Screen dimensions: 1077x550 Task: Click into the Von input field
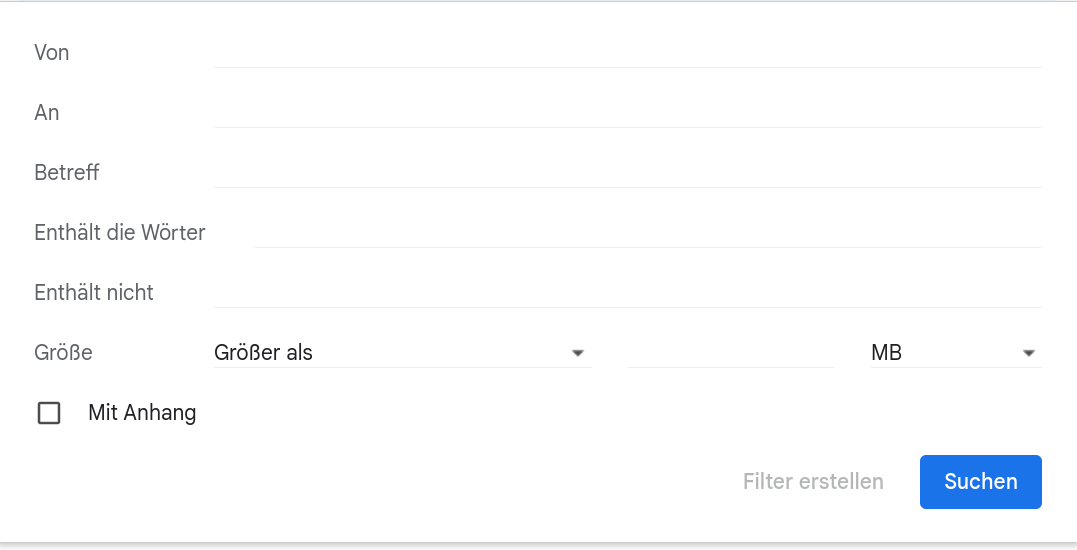click(x=627, y=52)
